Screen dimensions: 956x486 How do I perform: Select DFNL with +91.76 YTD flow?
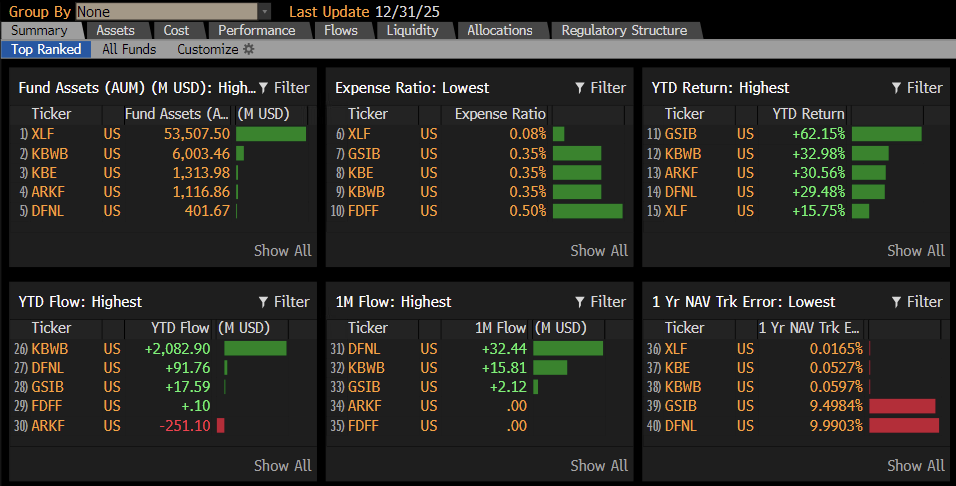[48, 368]
